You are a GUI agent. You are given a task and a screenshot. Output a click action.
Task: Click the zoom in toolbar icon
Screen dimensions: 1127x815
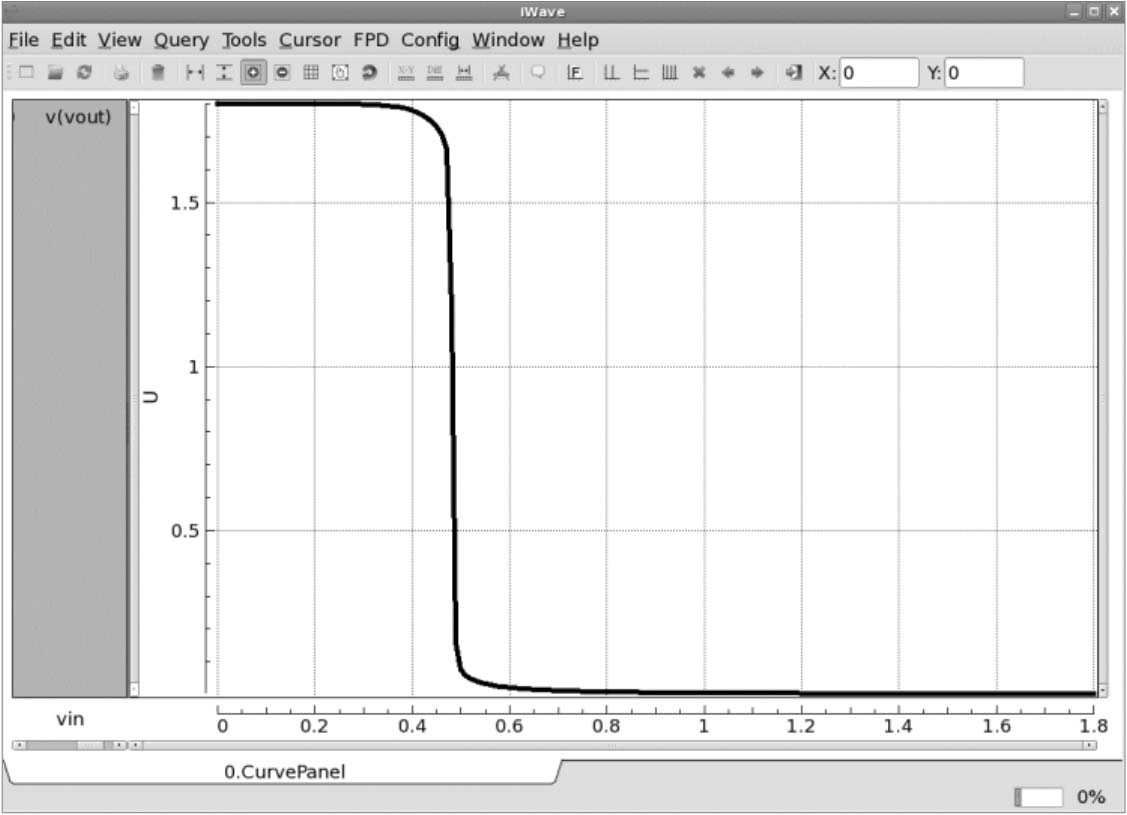254,73
